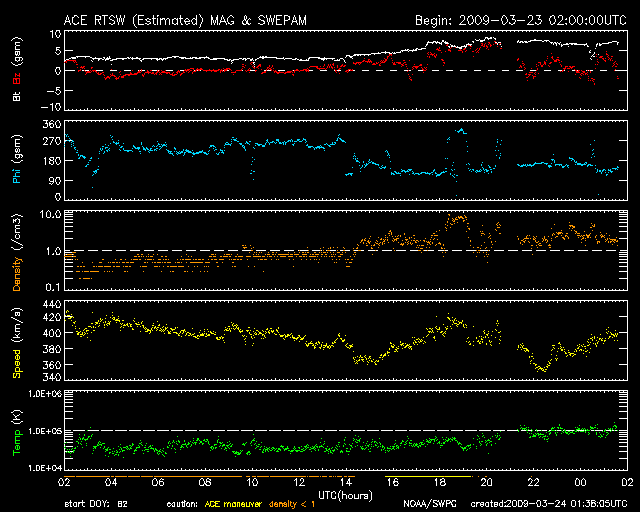Click the "20" hour tick label
Viewport: 640px width, 512px height.
click(x=487, y=482)
